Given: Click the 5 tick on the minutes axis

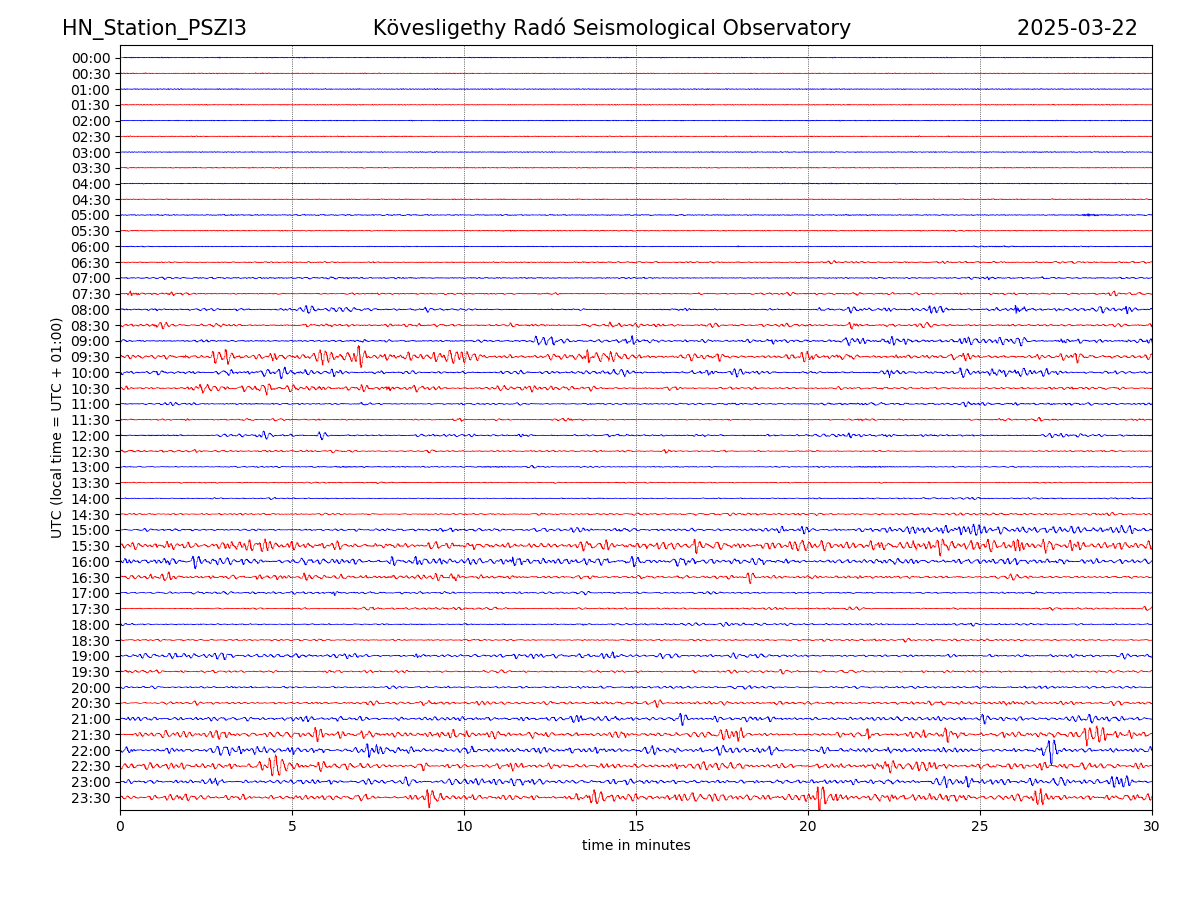Looking at the screenshot, I should (x=292, y=826).
